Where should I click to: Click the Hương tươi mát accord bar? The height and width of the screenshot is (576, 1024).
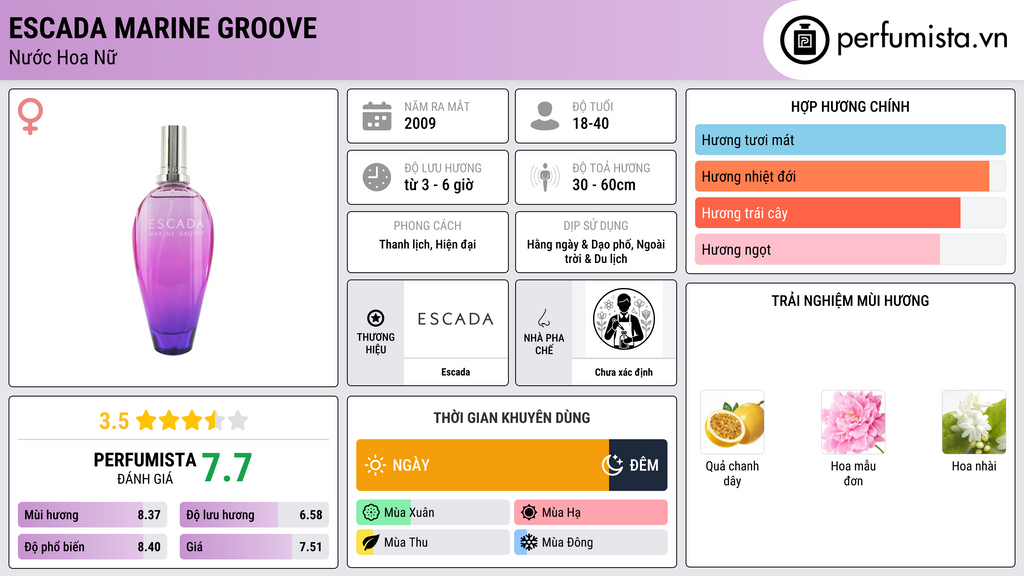850,140
